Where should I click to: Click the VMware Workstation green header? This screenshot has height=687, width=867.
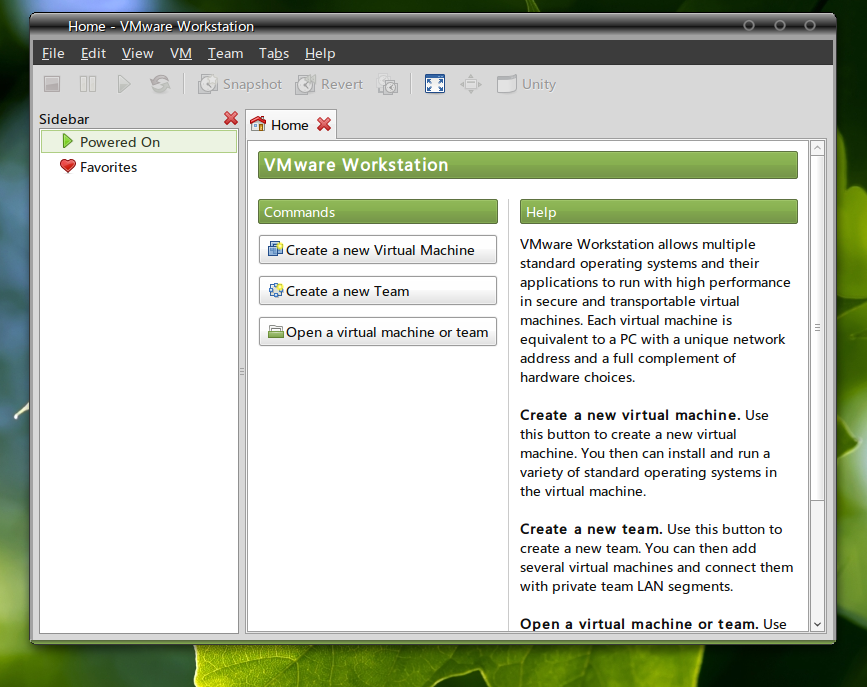tap(527, 165)
